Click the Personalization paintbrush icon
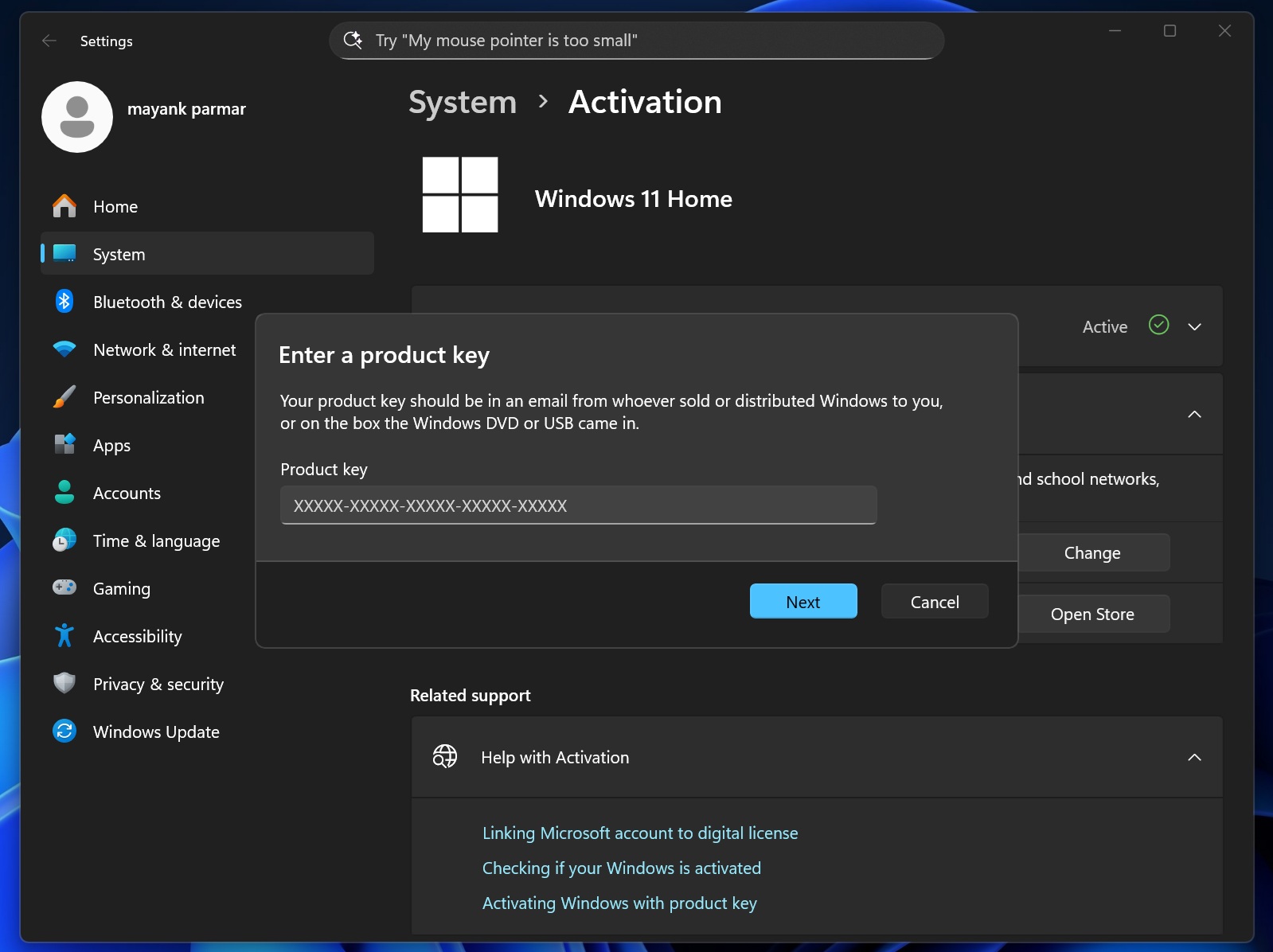The image size is (1273, 952). (64, 397)
